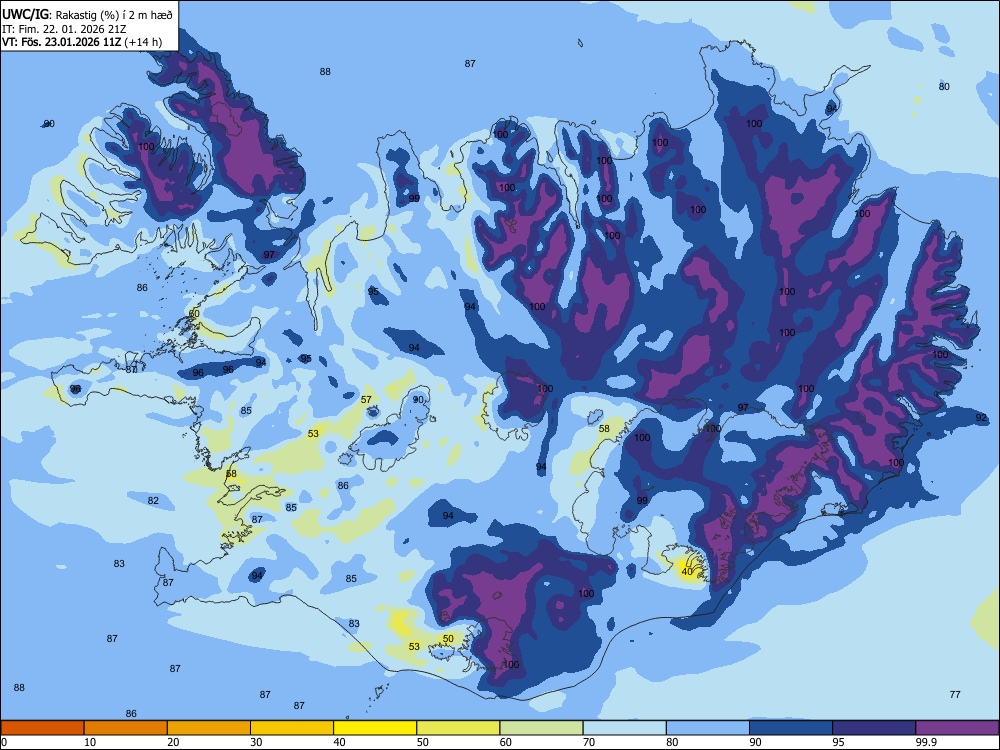Viewport: 1000px width, 750px height.
Task: Click the bright yellow 40–50 legend swatch
Action: [x=375, y=728]
